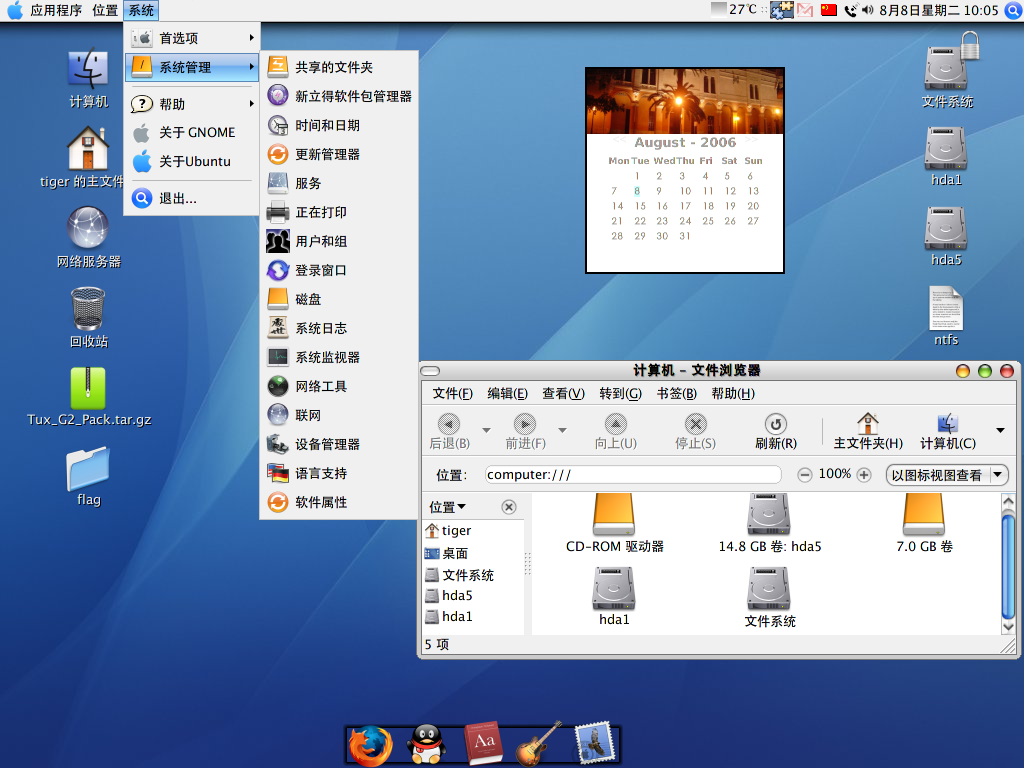Open the 位置 menu in top panel
The image size is (1024, 768).
(x=104, y=10)
